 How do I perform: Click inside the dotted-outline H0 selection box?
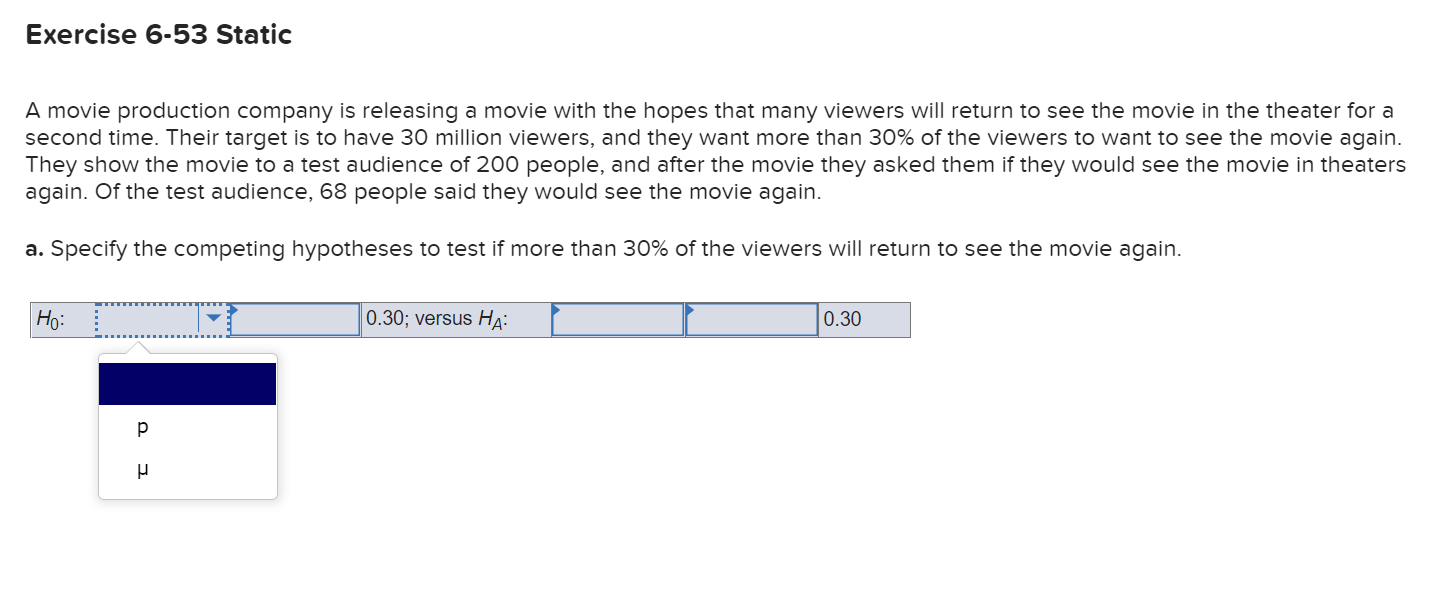click(145, 318)
